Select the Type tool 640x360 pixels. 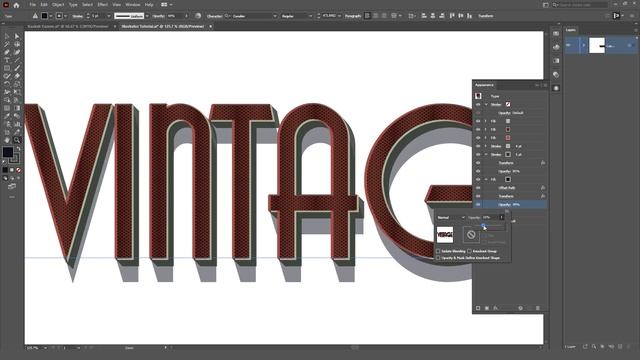coord(7,60)
